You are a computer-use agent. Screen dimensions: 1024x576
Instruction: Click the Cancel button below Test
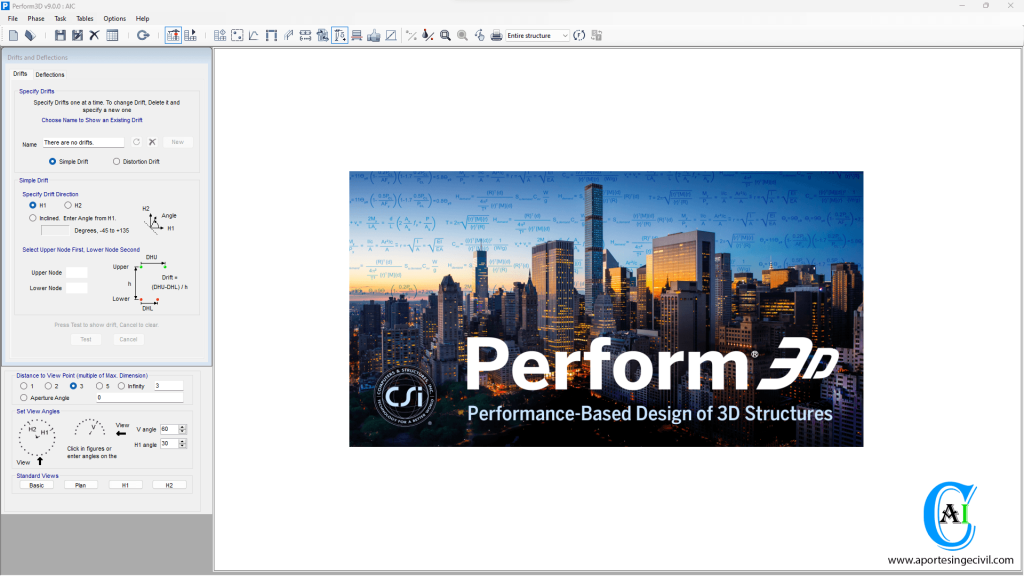[128, 339]
